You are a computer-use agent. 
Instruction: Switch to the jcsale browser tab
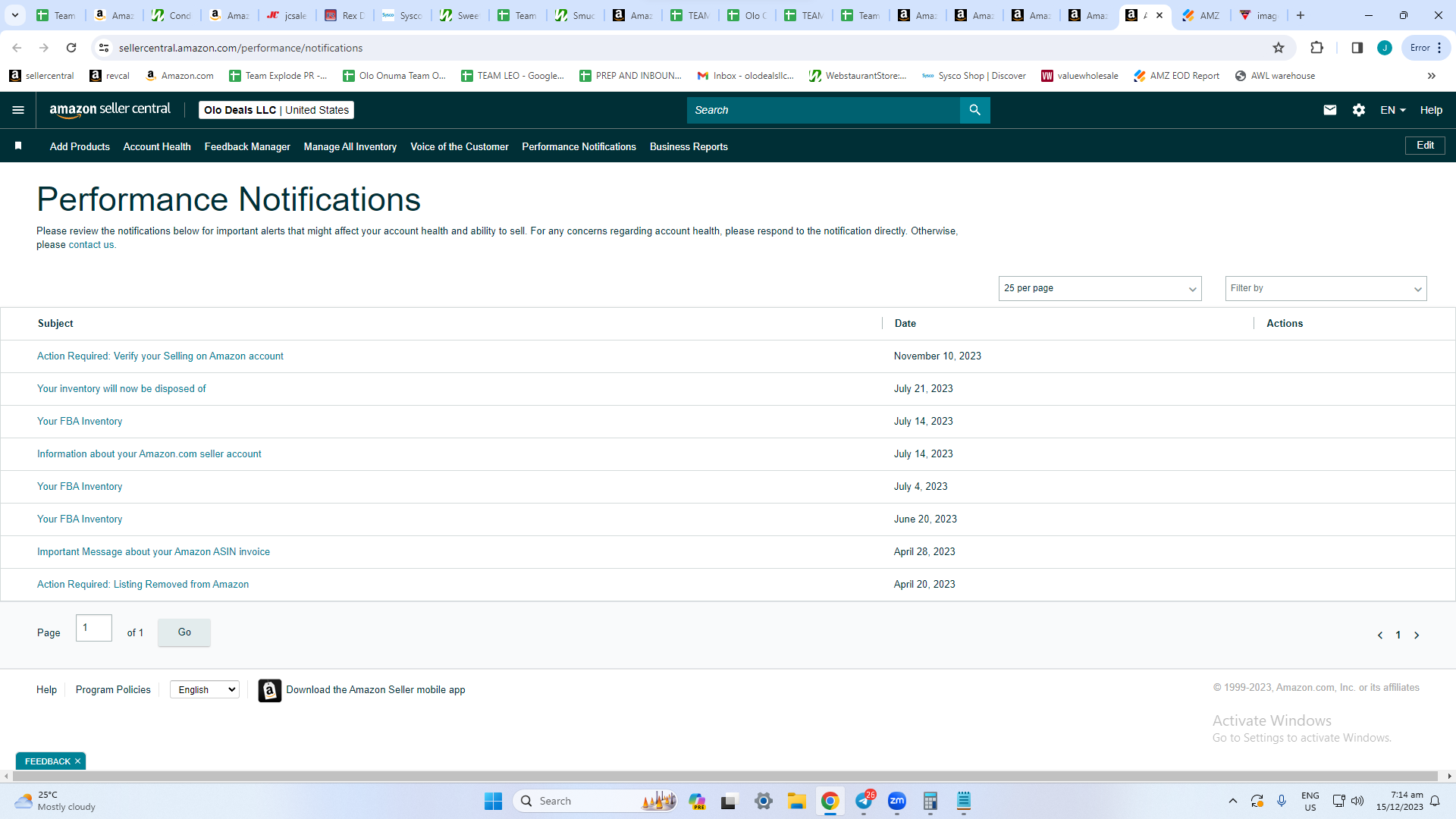(x=287, y=15)
